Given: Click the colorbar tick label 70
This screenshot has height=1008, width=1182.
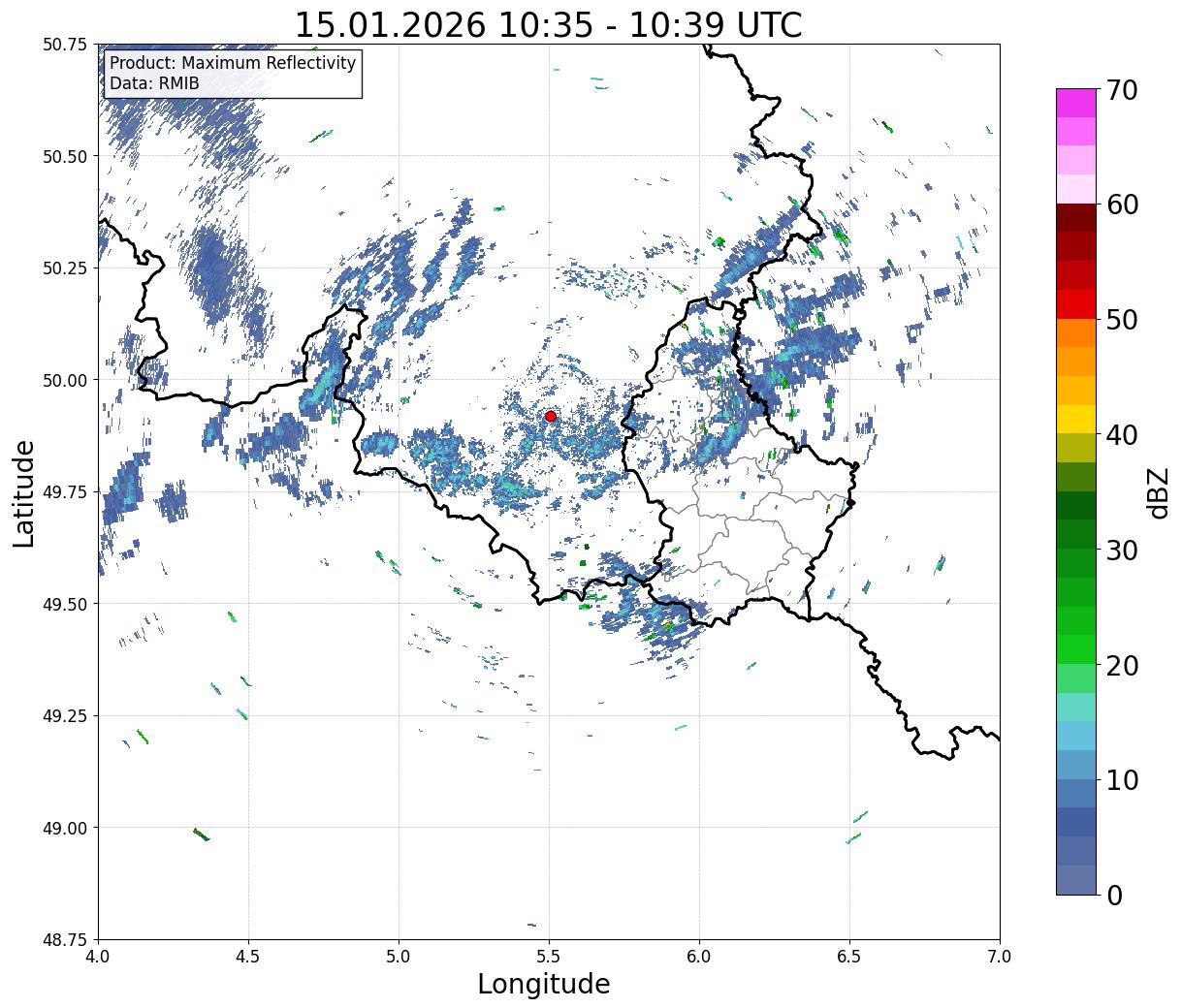Looking at the screenshot, I should (1121, 90).
